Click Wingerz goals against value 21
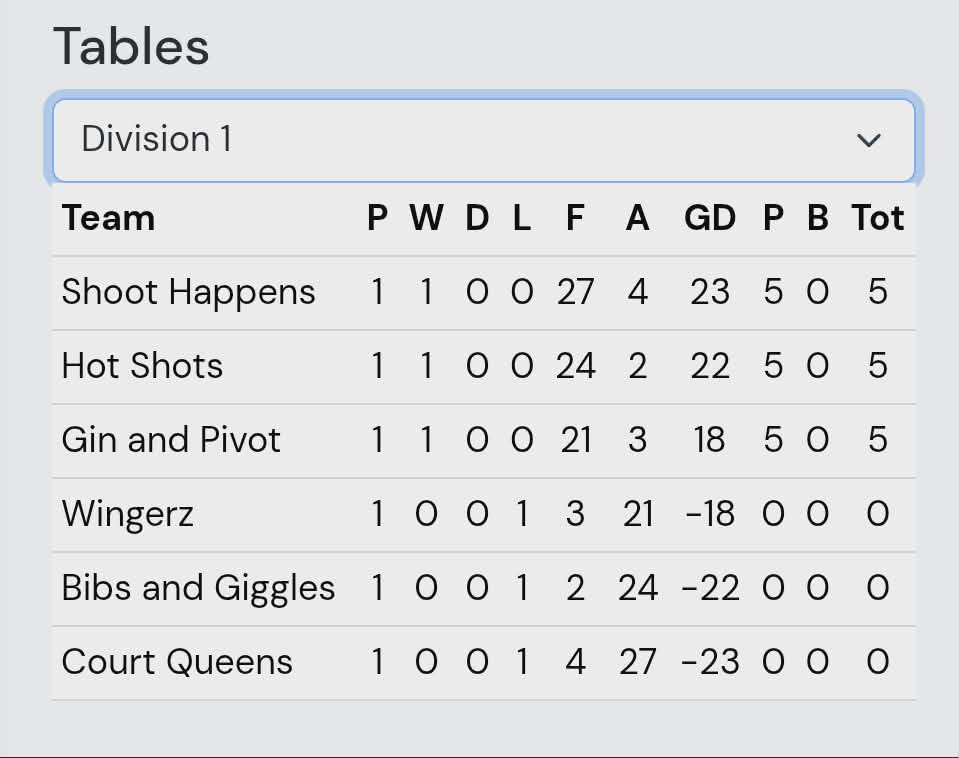This screenshot has height=758, width=959. (637, 514)
